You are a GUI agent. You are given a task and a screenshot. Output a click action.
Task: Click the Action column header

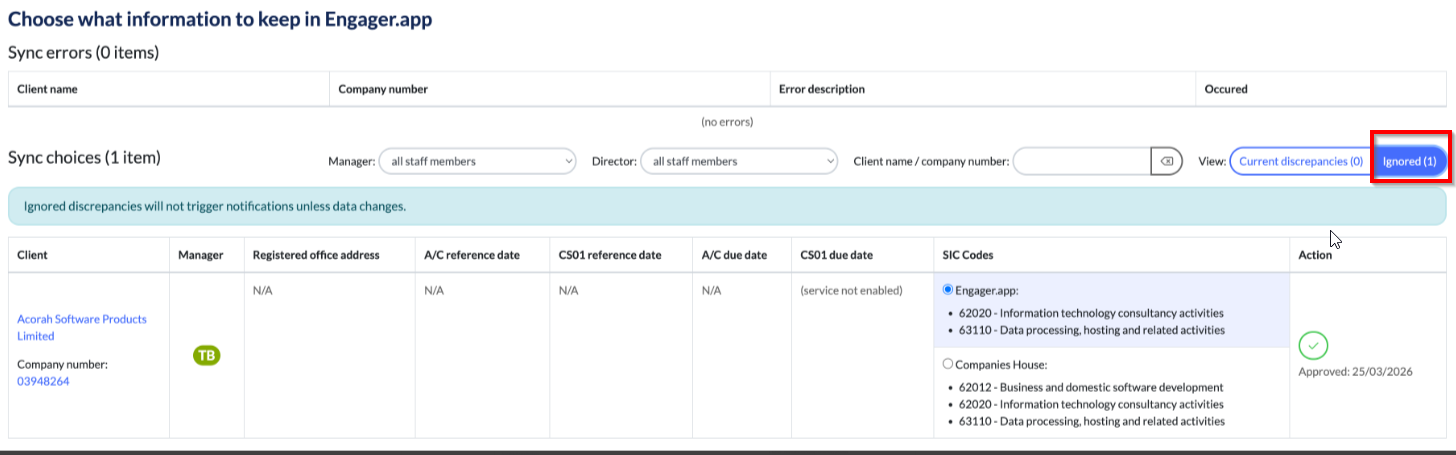[x=1315, y=255]
